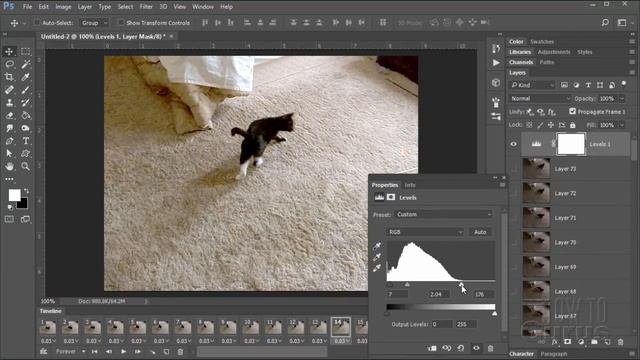Select the Zoom tool
This screenshot has width=640, height=360.
coord(25,166)
